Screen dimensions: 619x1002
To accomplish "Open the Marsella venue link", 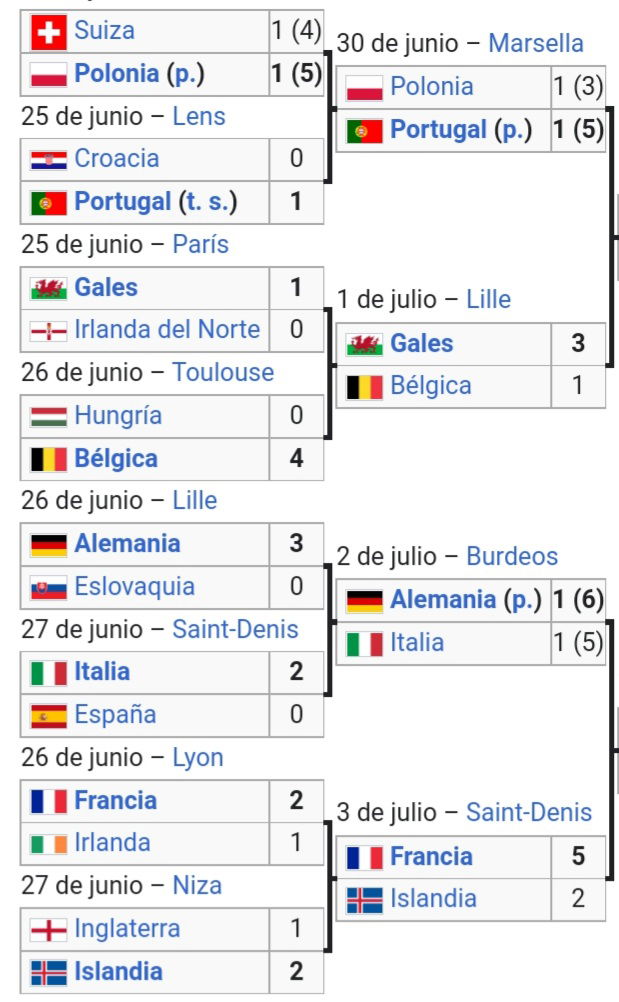I will click(x=535, y=43).
